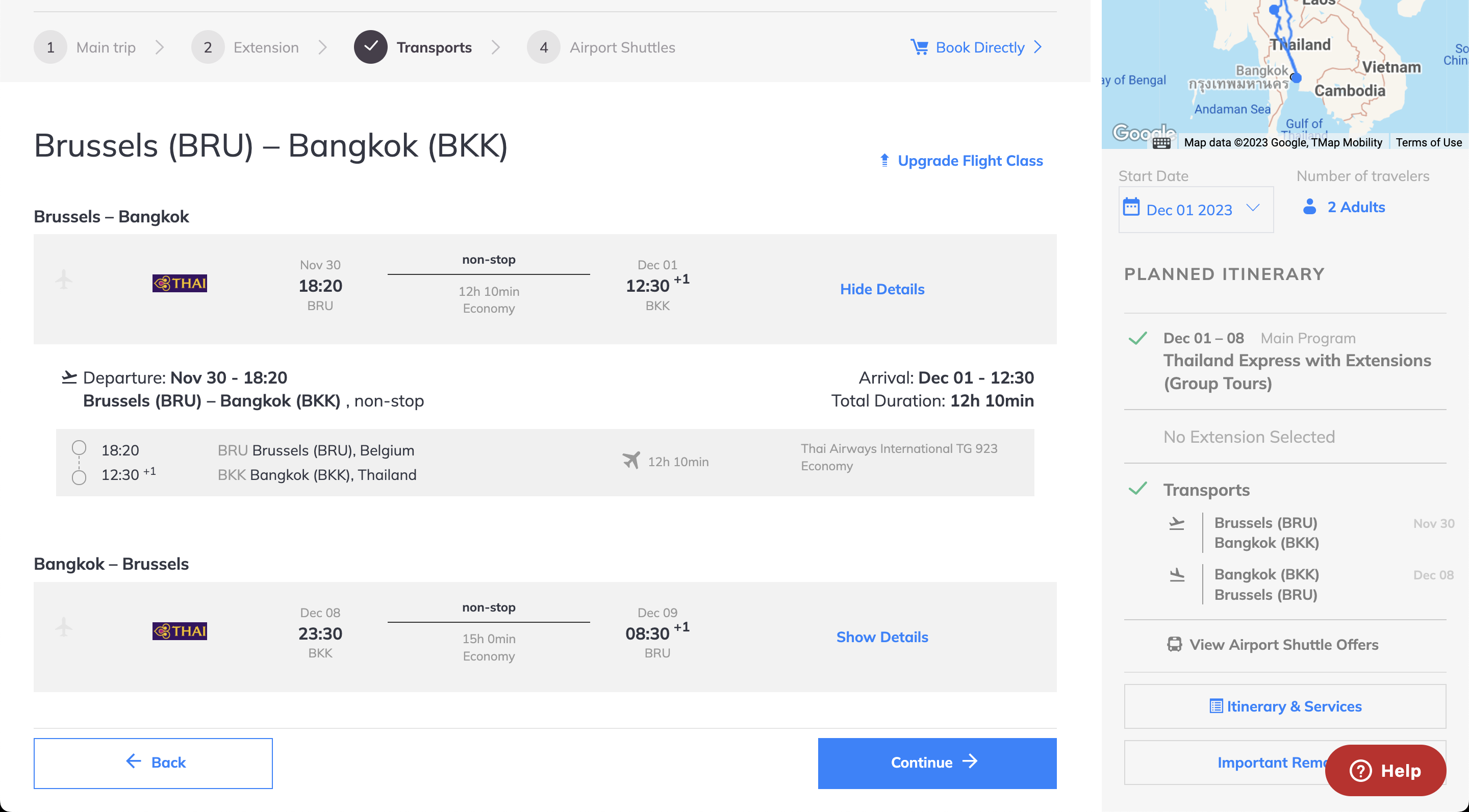The height and width of the screenshot is (812, 1469).
Task: Click Arrival Dec 01 - 12:30 text
Action: click(x=946, y=377)
